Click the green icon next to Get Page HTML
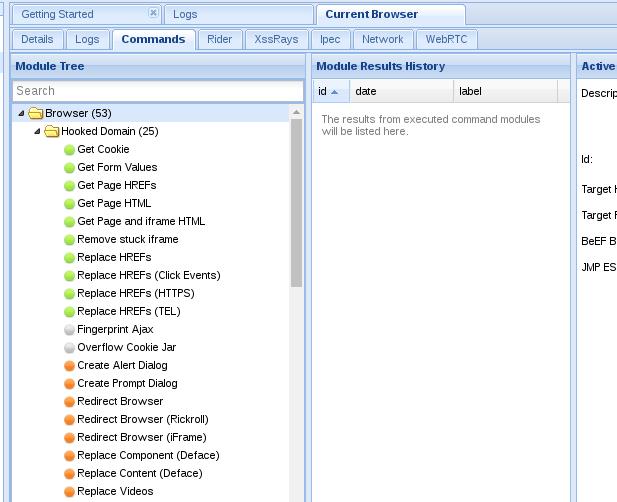 pyautogui.click(x=69, y=204)
